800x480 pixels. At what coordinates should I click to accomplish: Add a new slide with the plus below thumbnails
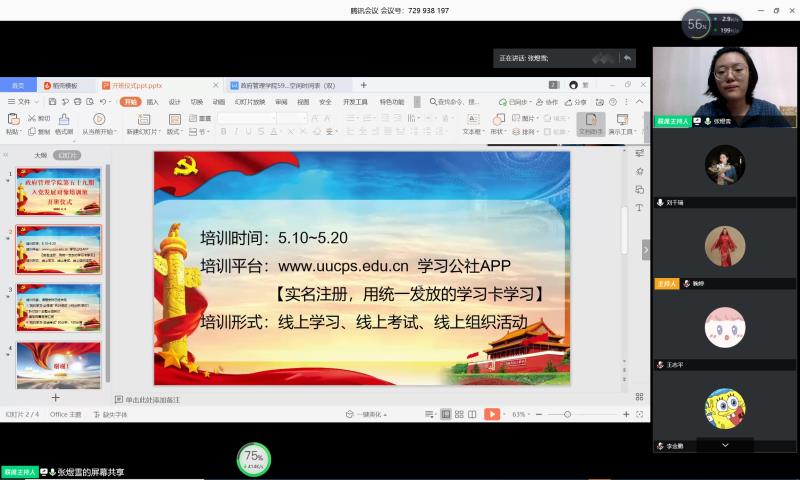click(x=56, y=397)
